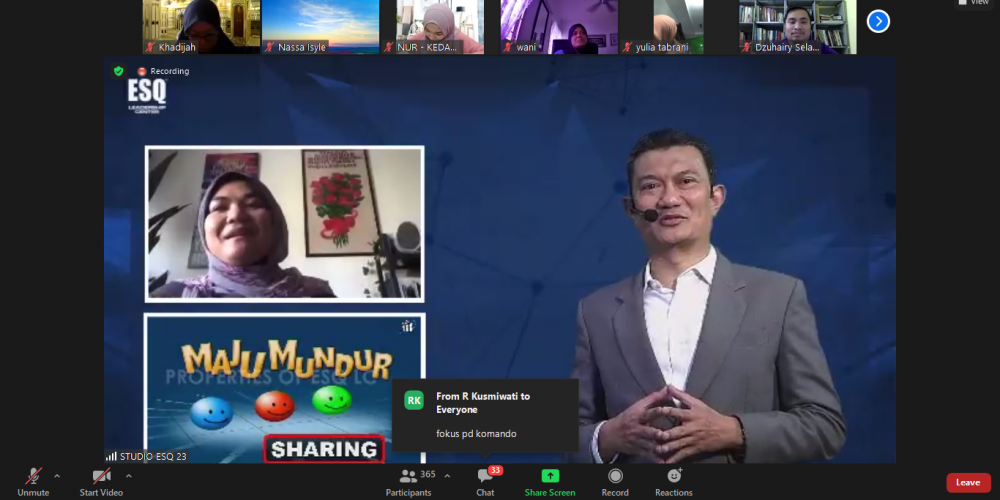
Task: Open chat notification from R Kusmiwati
Action: 485,414
